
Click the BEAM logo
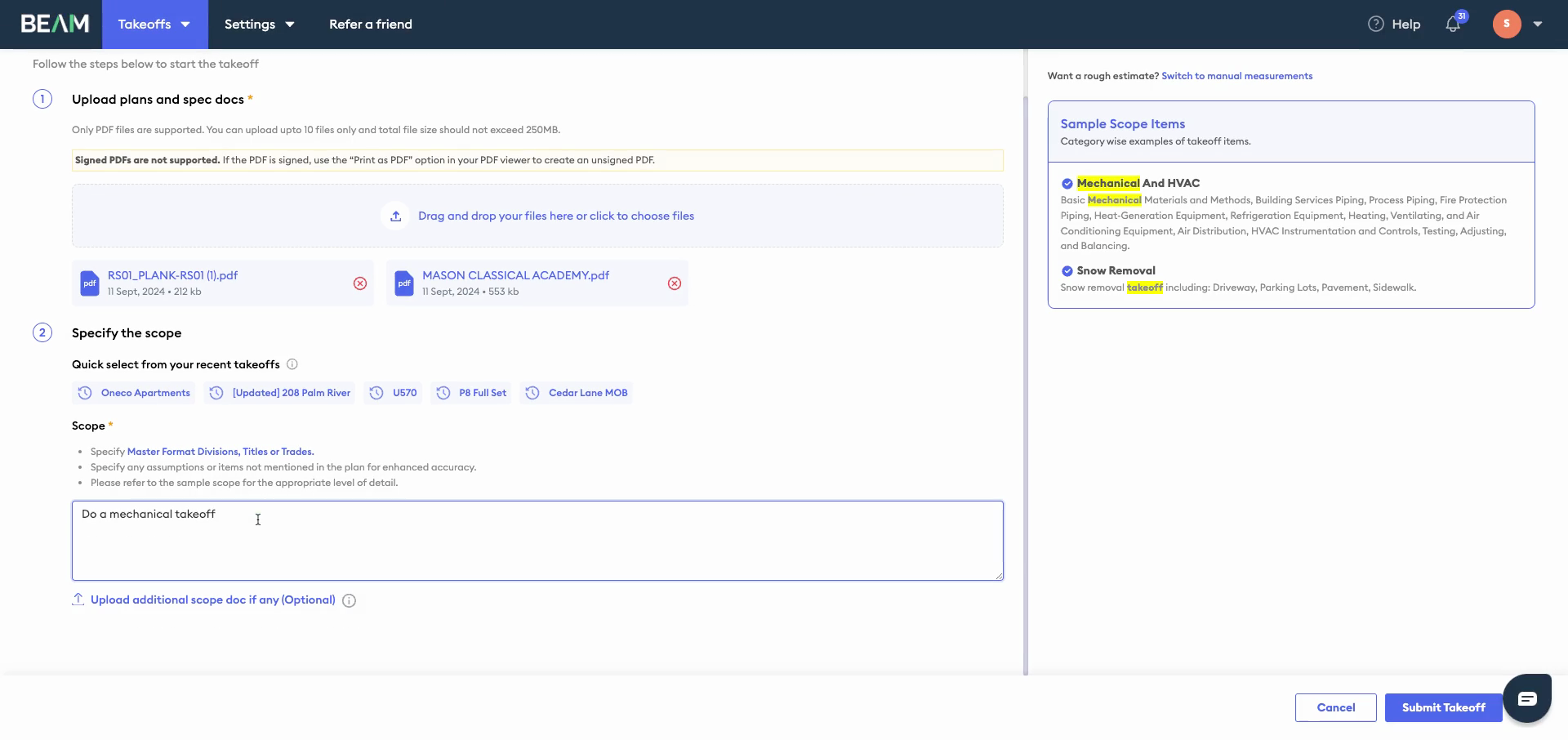pos(55,24)
